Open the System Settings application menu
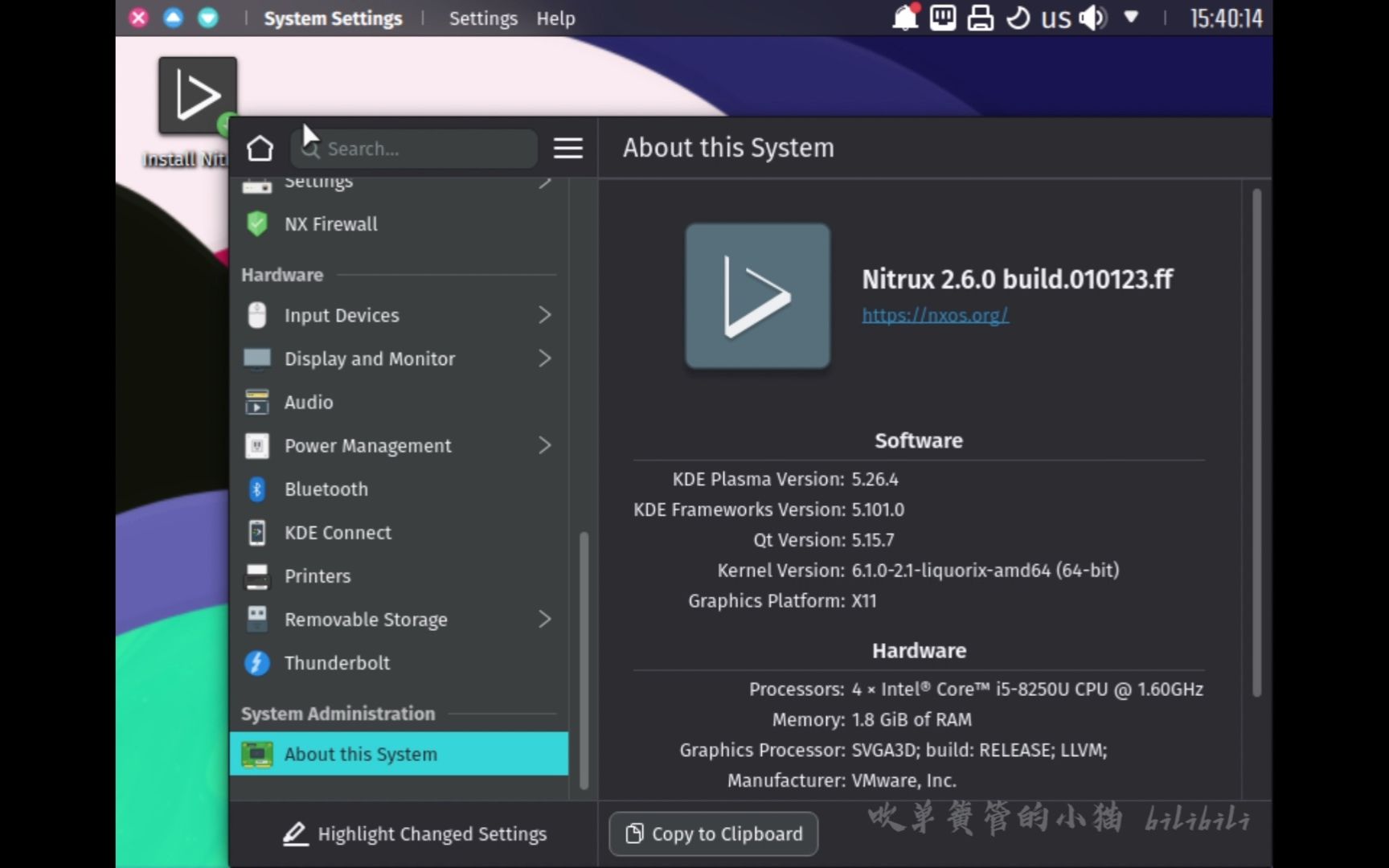 click(x=333, y=18)
